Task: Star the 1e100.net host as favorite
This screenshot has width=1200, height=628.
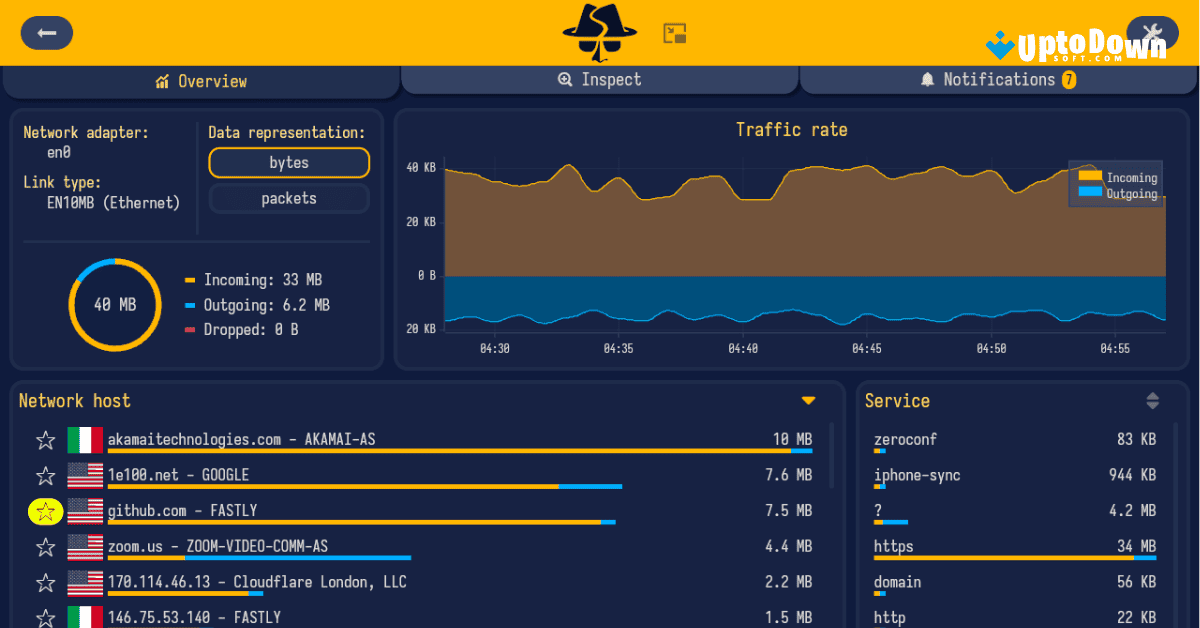Action: point(44,475)
